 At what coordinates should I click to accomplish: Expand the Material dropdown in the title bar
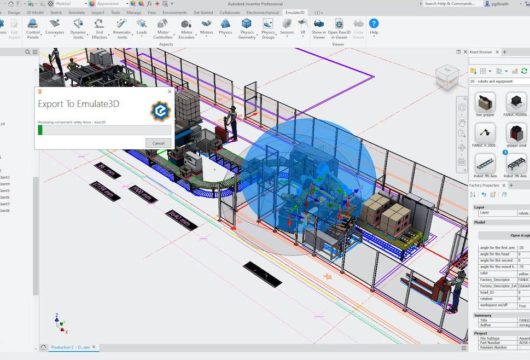pyautogui.click(x=70, y=4)
